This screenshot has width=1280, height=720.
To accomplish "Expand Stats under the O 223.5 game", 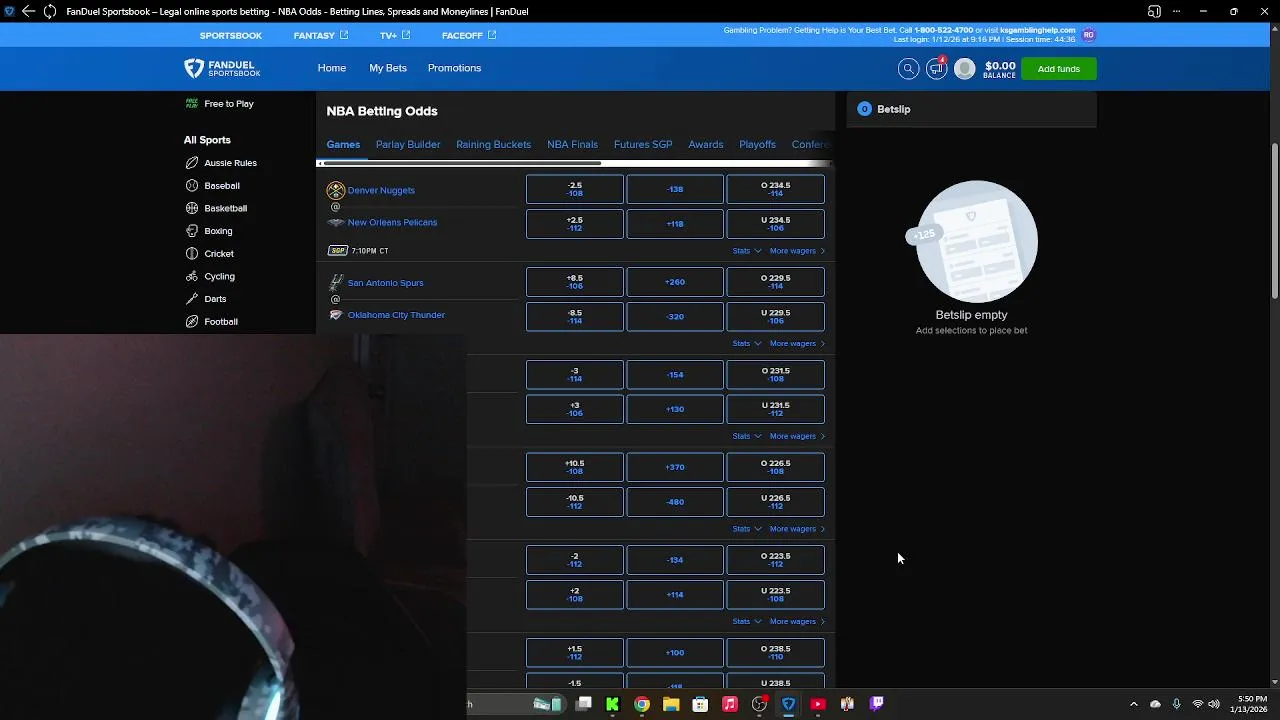I will [x=747, y=622].
